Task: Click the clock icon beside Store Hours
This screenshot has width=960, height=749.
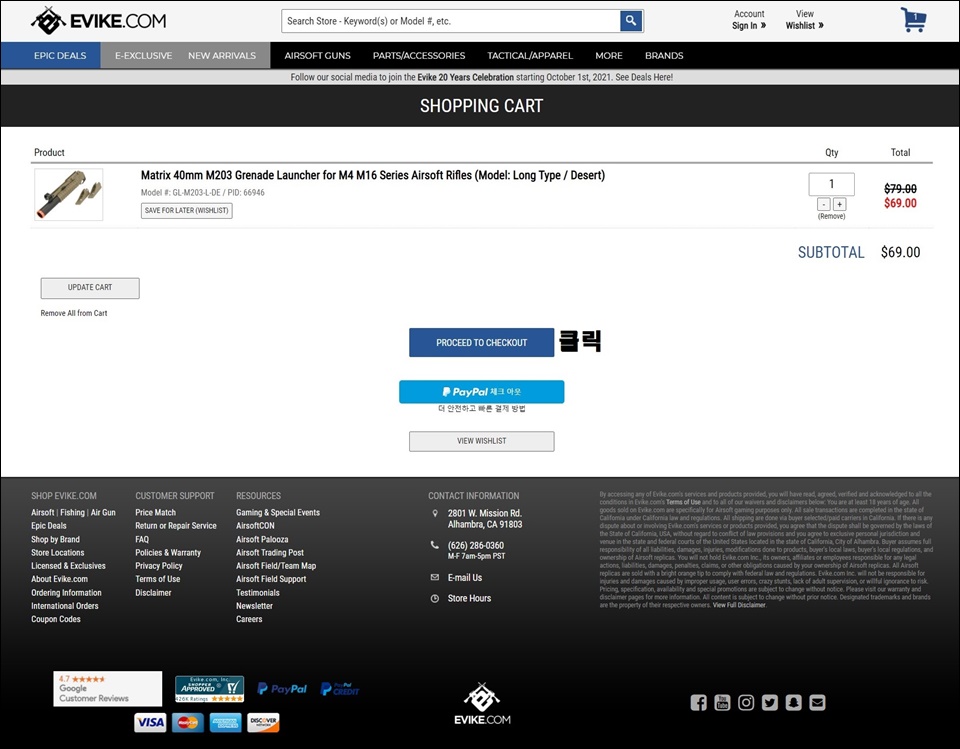Action: pos(435,598)
